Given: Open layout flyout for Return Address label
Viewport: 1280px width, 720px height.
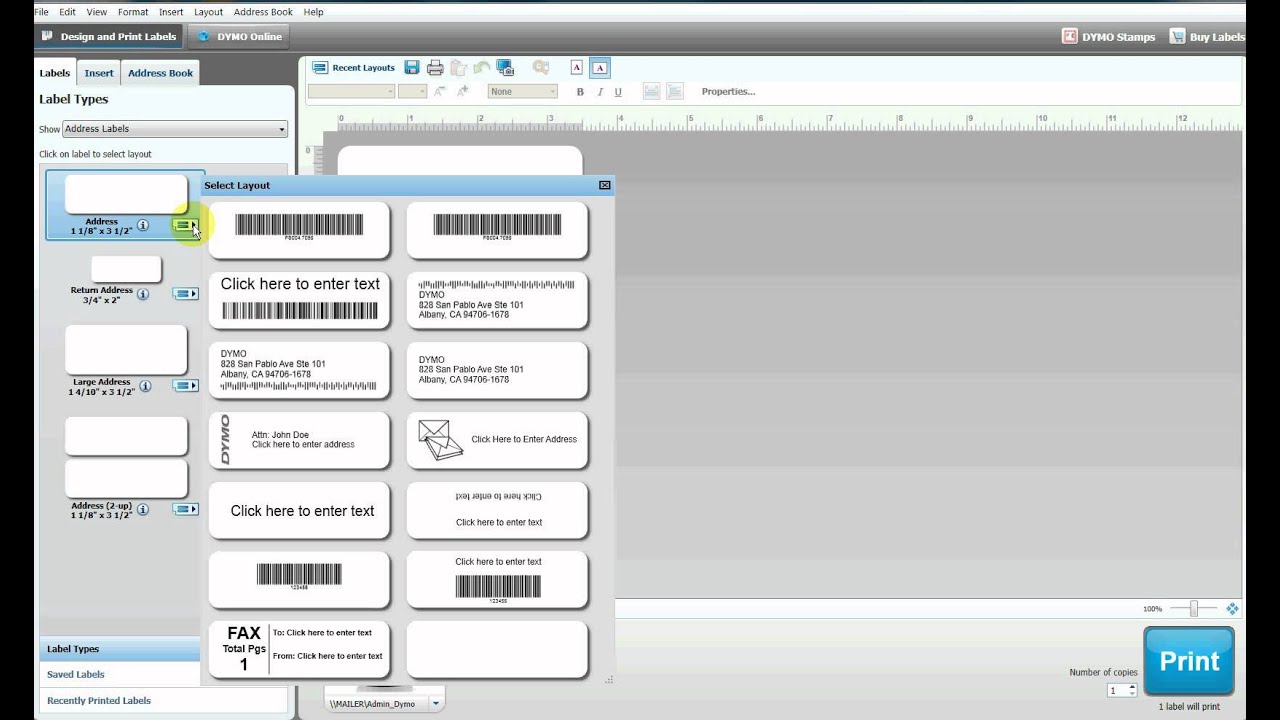Looking at the screenshot, I should coord(186,294).
